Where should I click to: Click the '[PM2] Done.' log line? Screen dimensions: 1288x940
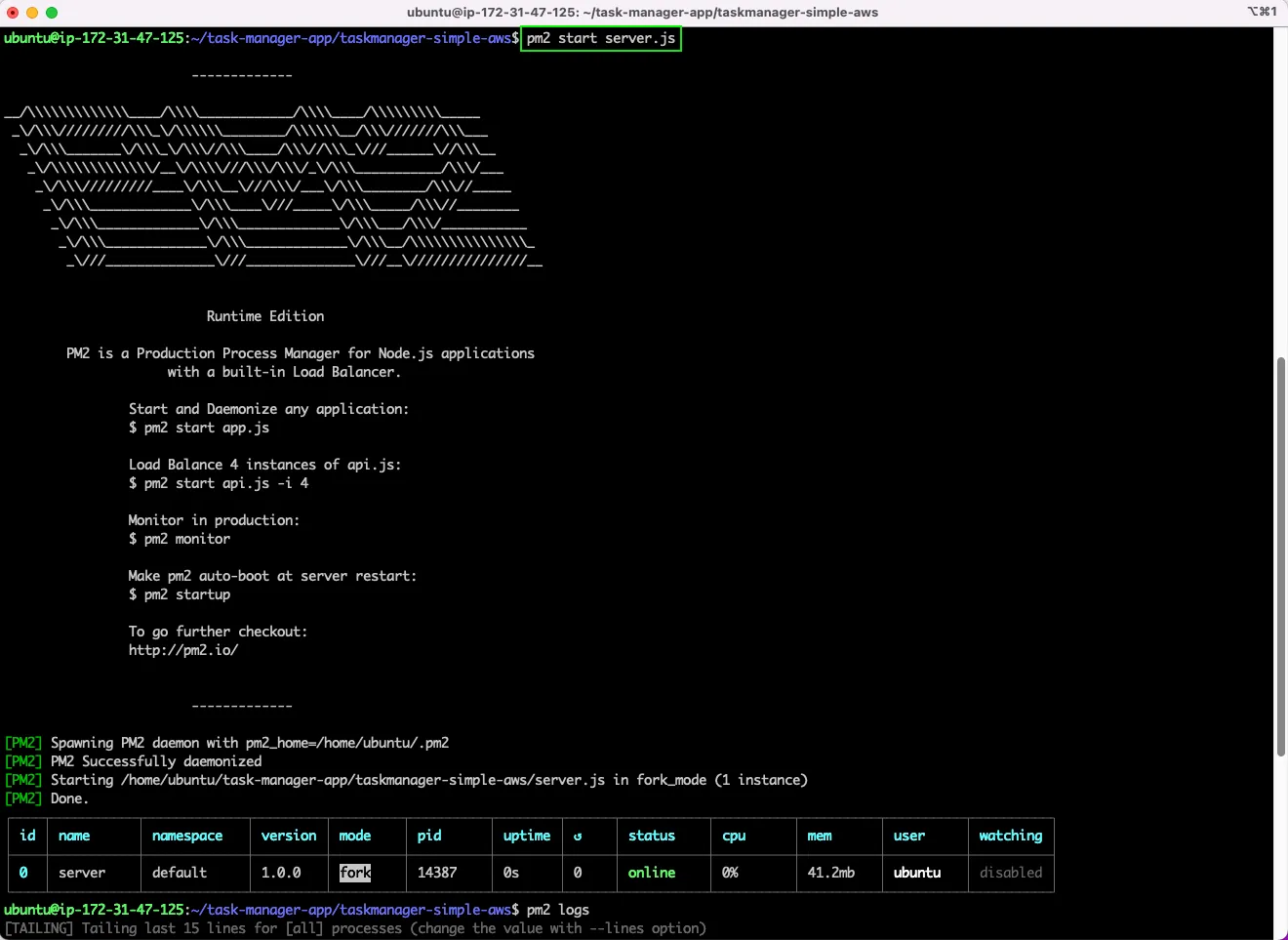point(47,798)
